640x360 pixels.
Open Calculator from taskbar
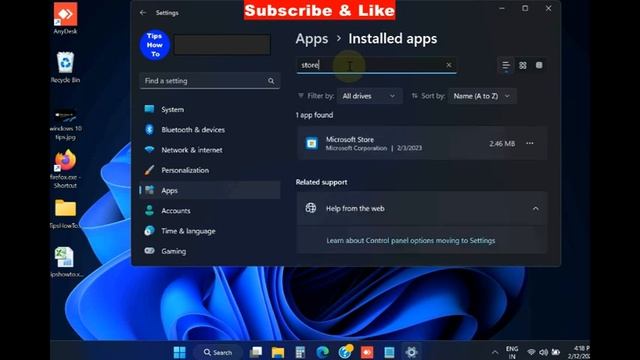pyautogui.click(x=300, y=352)
